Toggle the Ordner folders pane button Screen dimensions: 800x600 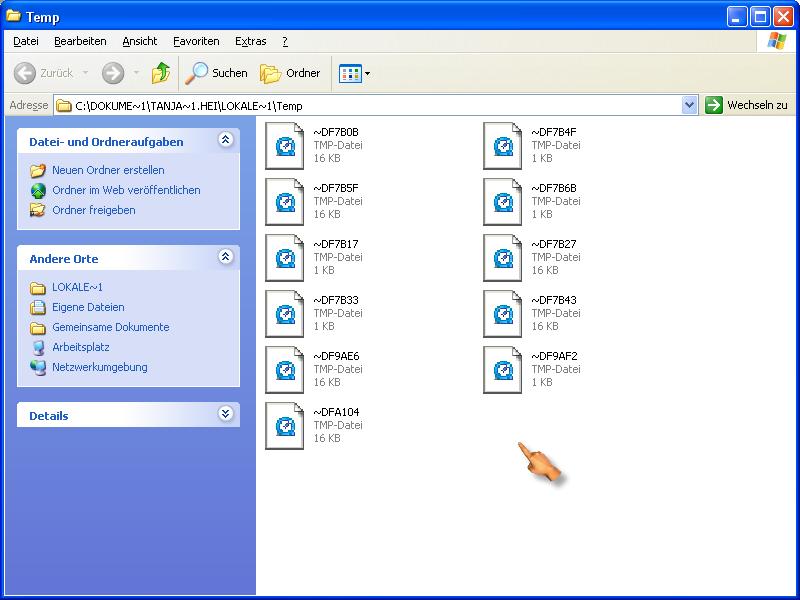click(290, 73)
